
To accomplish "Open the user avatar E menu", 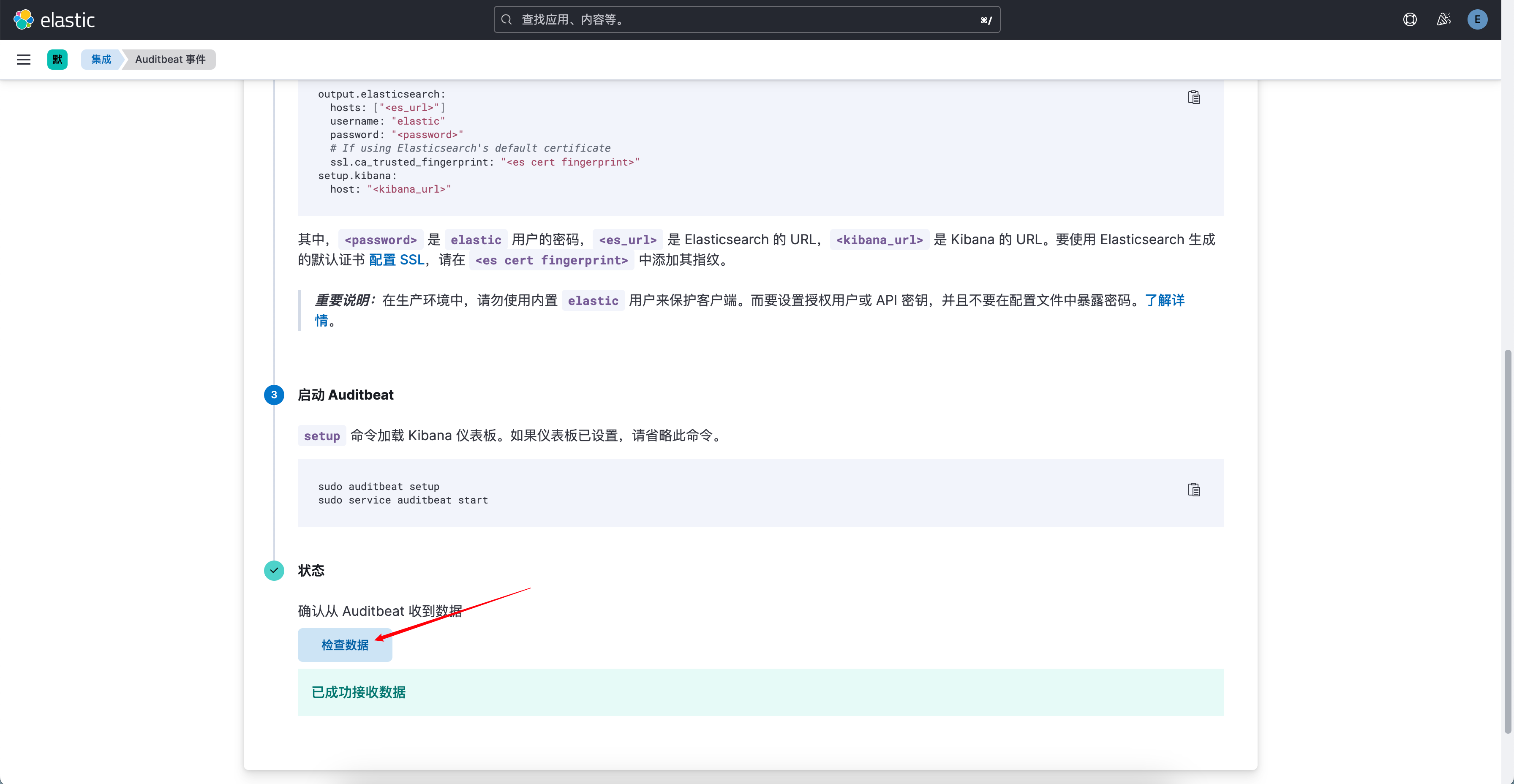I will tap(1477, 20).
